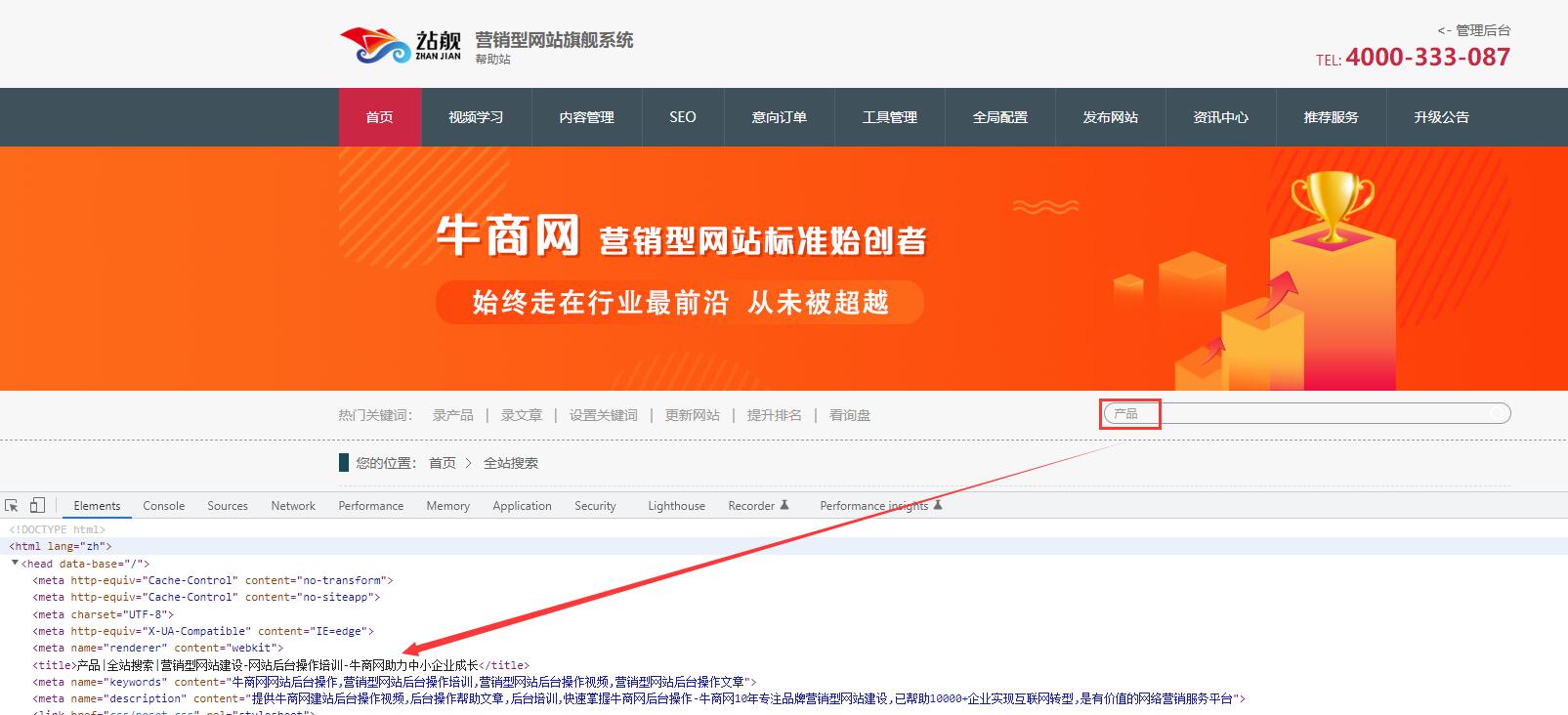Screen dimensions: 1568x715
Task: Toggle the device toolbar icon
Action: (x=37, y=505)
